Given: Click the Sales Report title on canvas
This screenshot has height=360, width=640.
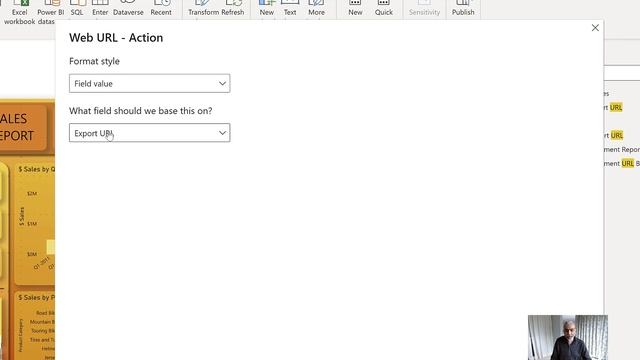Looking at the screenshot, I should point(17,127).
